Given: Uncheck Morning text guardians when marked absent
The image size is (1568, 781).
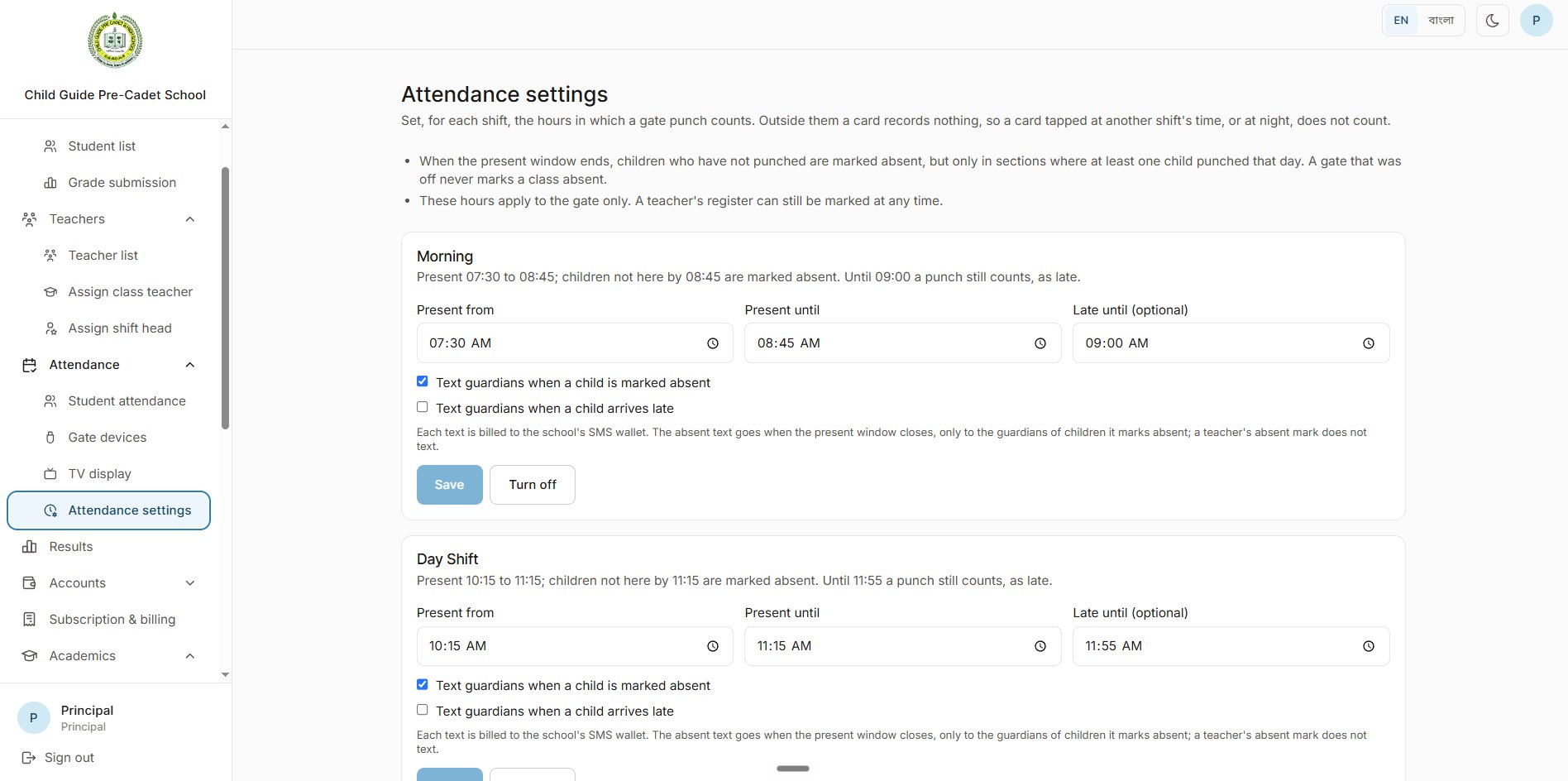Looking at the screenshot, I should (422, 381).
